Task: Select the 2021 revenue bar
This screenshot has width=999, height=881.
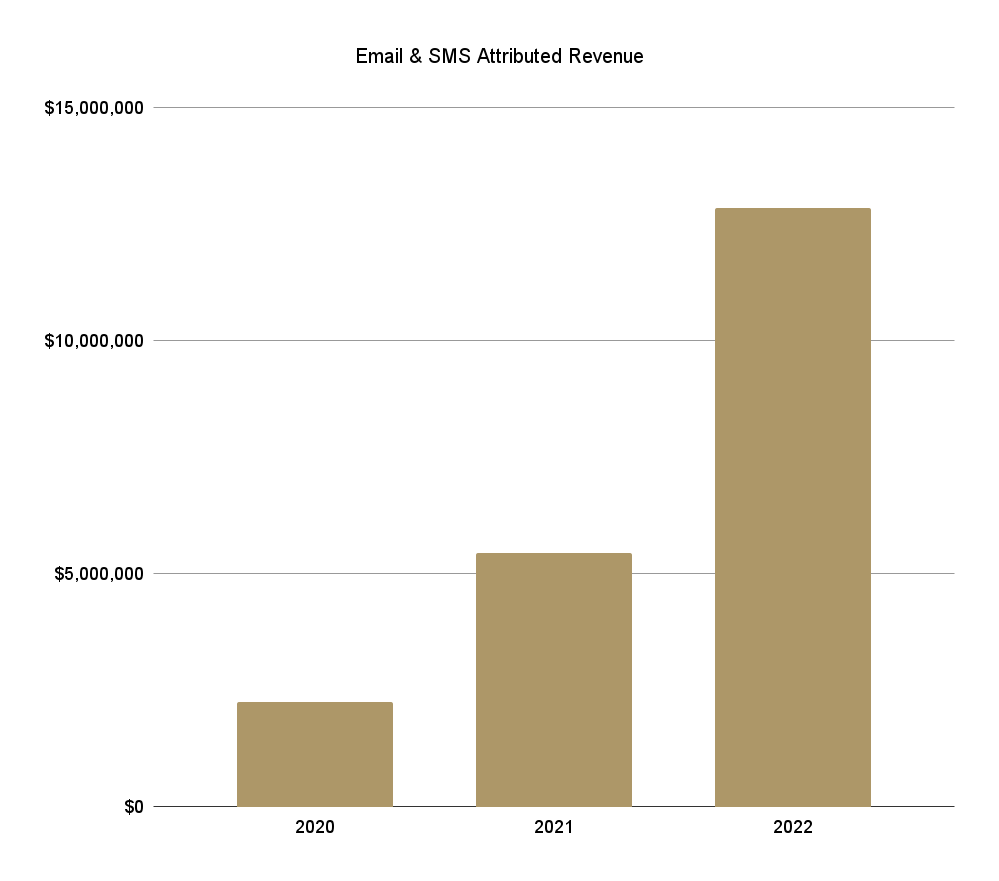Action: [554, 680]
